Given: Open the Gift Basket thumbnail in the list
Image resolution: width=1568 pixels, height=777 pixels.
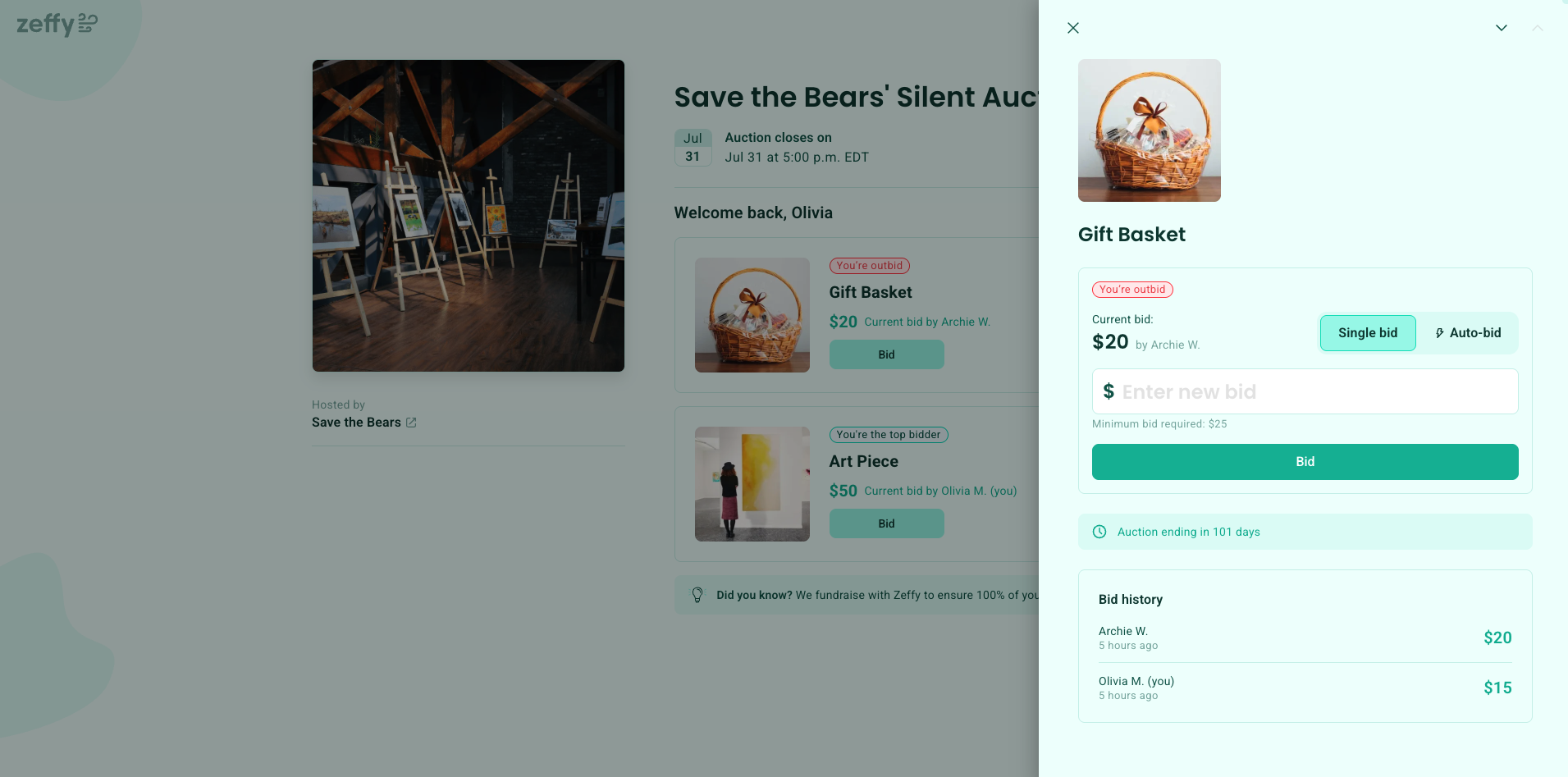Looking at the screenshot, I should (752, 315).
